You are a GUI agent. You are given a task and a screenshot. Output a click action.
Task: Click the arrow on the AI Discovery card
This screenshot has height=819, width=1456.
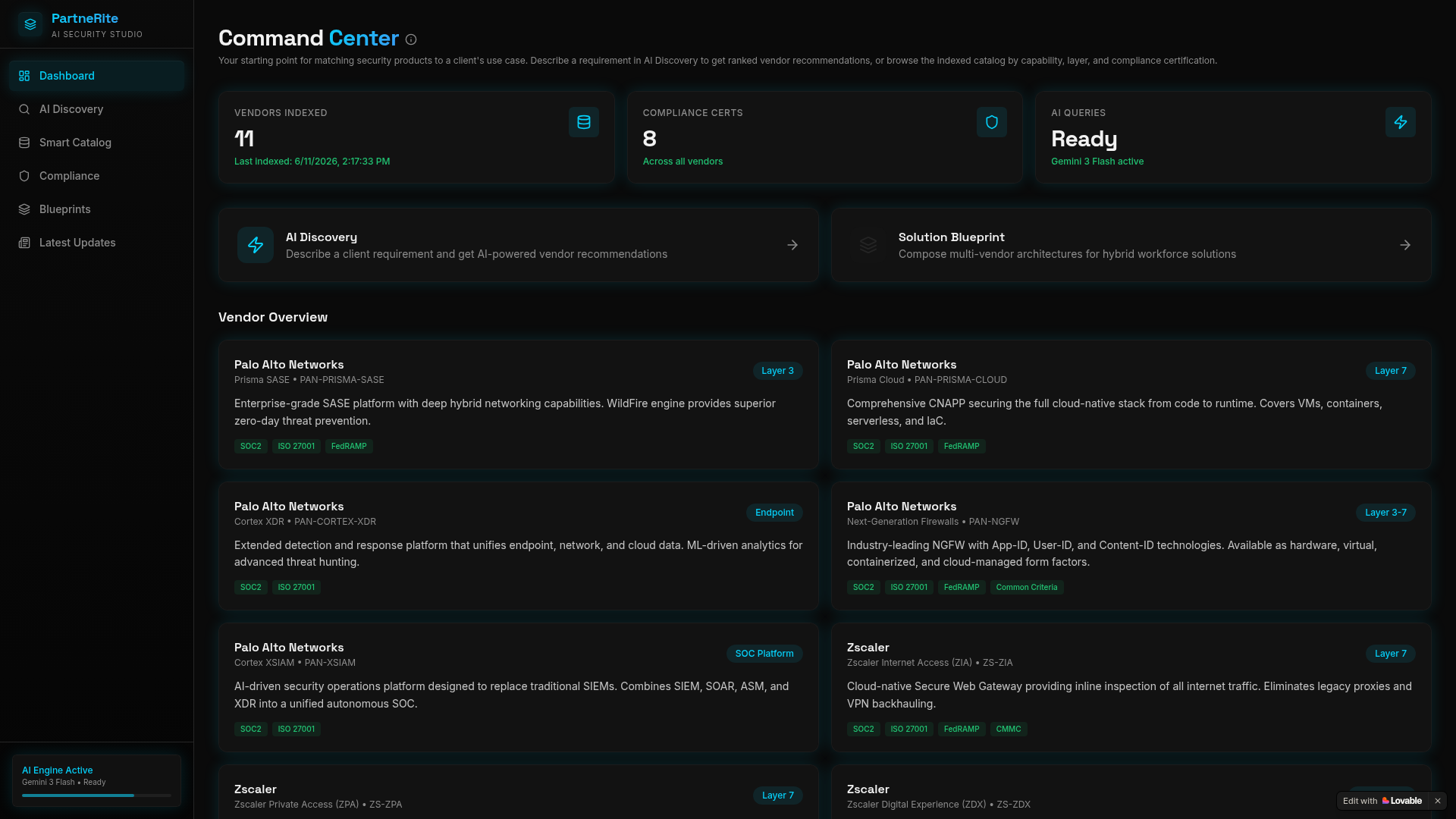point(792,245)
